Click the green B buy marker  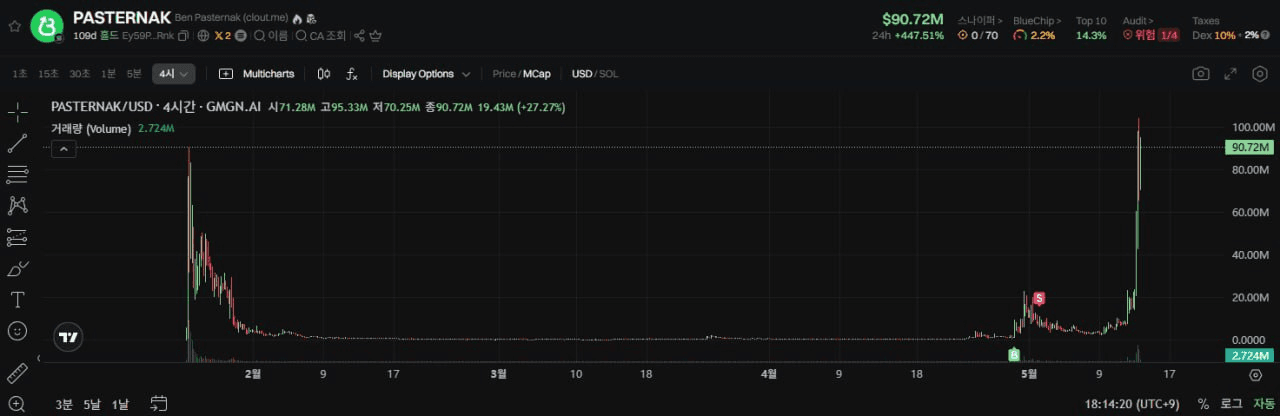click(x=1013, y=354)
